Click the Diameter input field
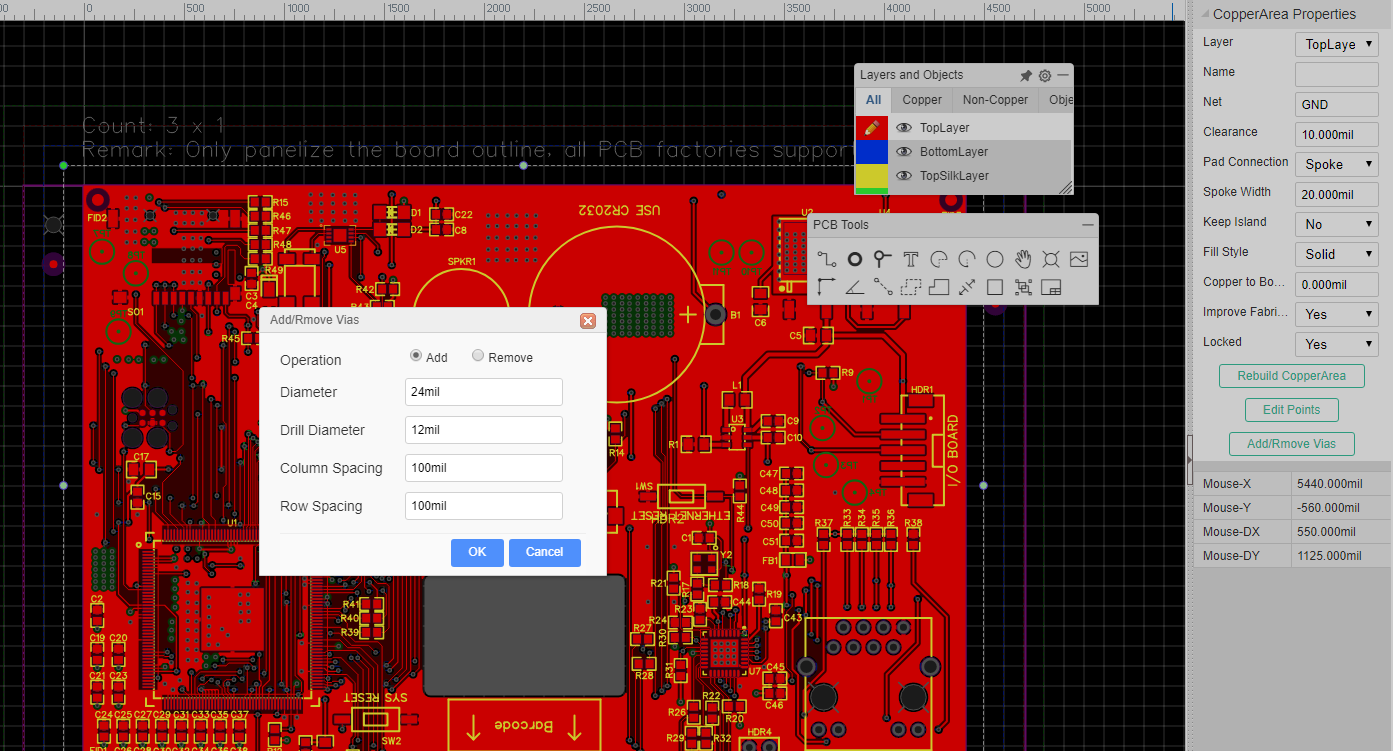 [484, 392]
